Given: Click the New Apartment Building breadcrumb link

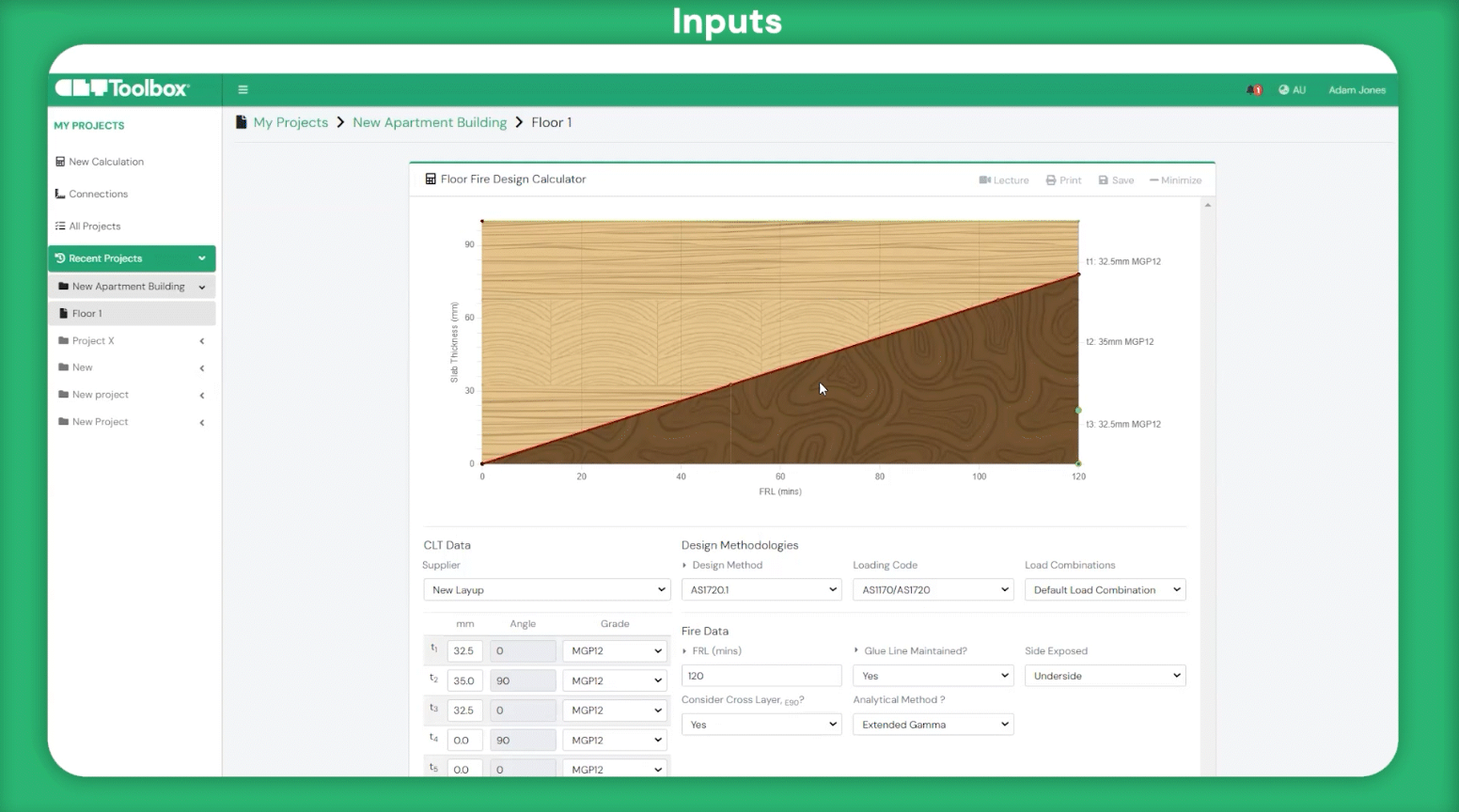Looking at the screenshot, I should pyautogui.click(x=430, y=122).
